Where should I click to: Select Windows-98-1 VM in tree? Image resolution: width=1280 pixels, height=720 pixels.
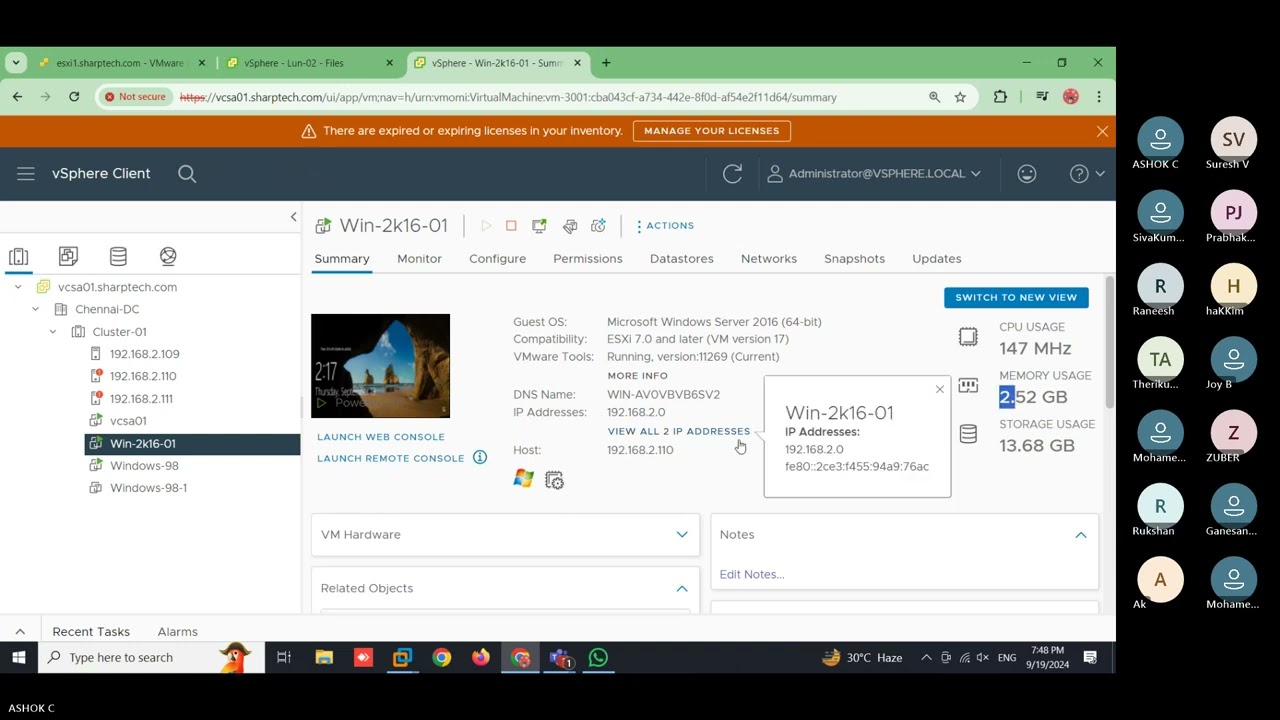148,488
